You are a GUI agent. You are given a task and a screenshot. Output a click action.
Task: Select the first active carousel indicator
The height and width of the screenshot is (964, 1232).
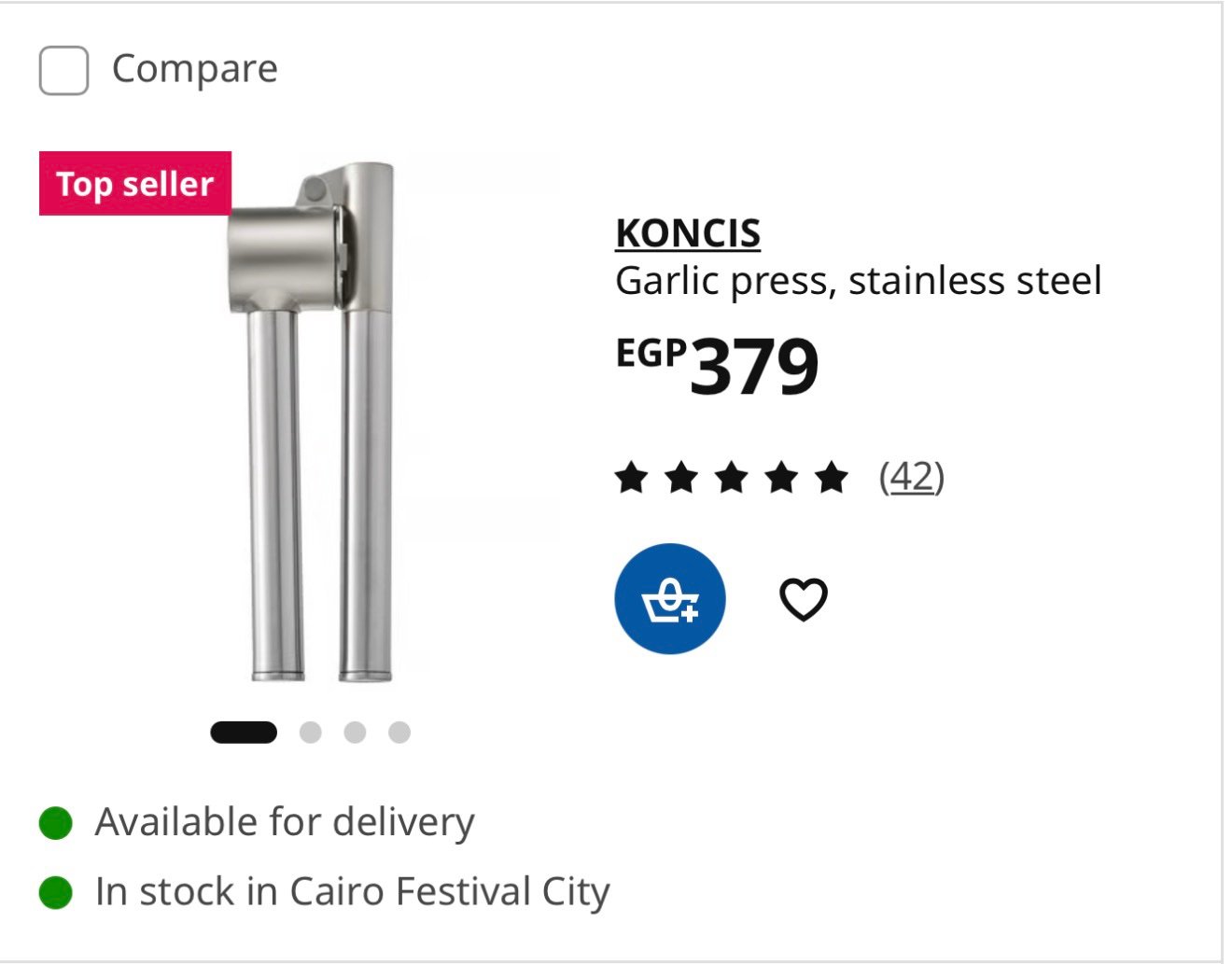pyautogui.click(x=244, y=733)
